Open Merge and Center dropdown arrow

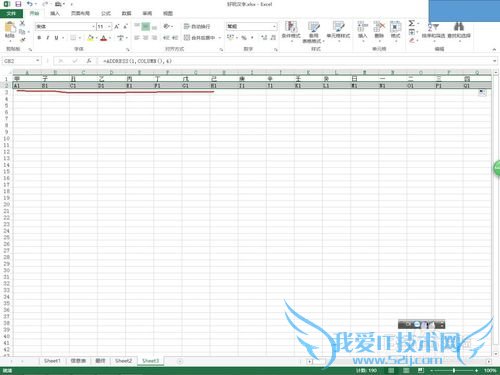point(220,38)
